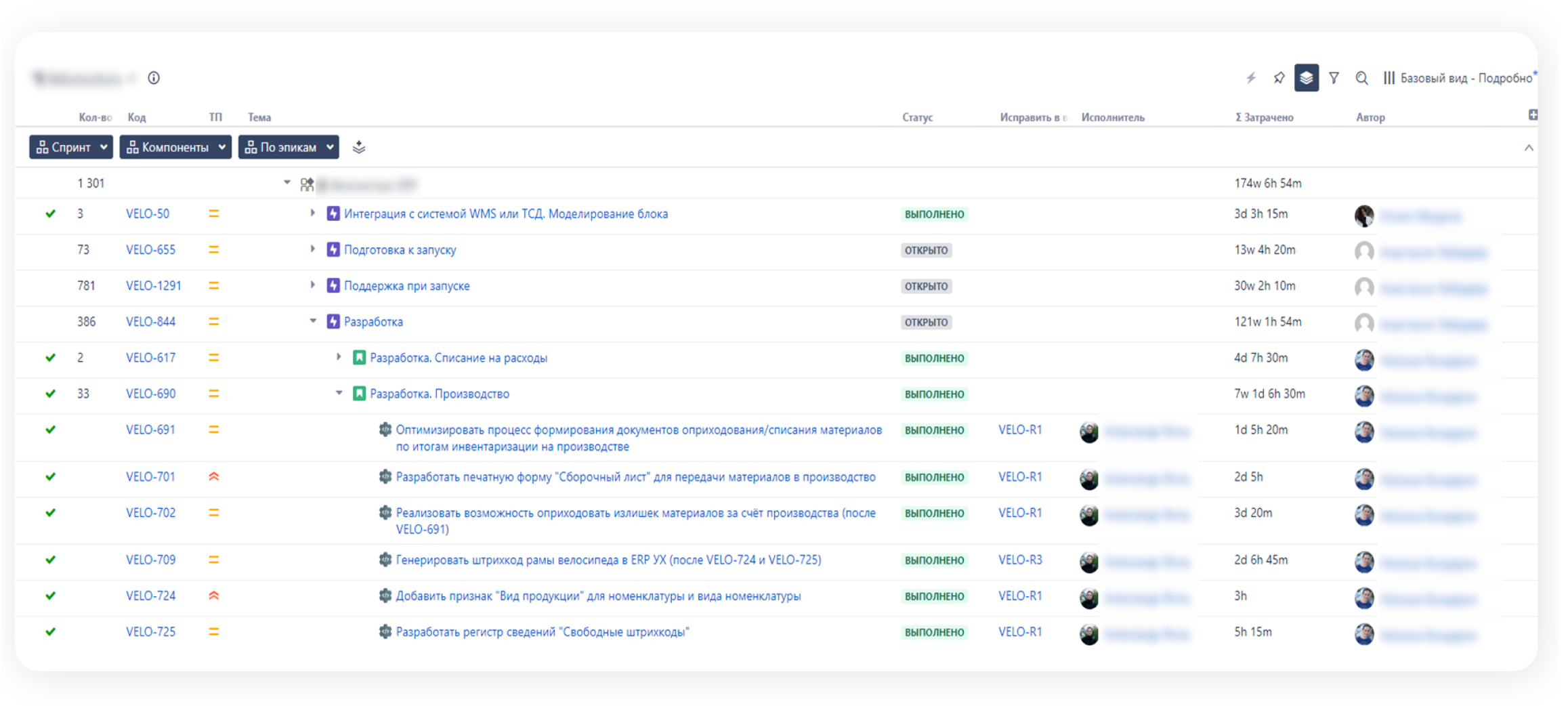Screen dimensions: 1568x706
Task: Collapse Разработка. Производство story
Action: coord(339,393)
